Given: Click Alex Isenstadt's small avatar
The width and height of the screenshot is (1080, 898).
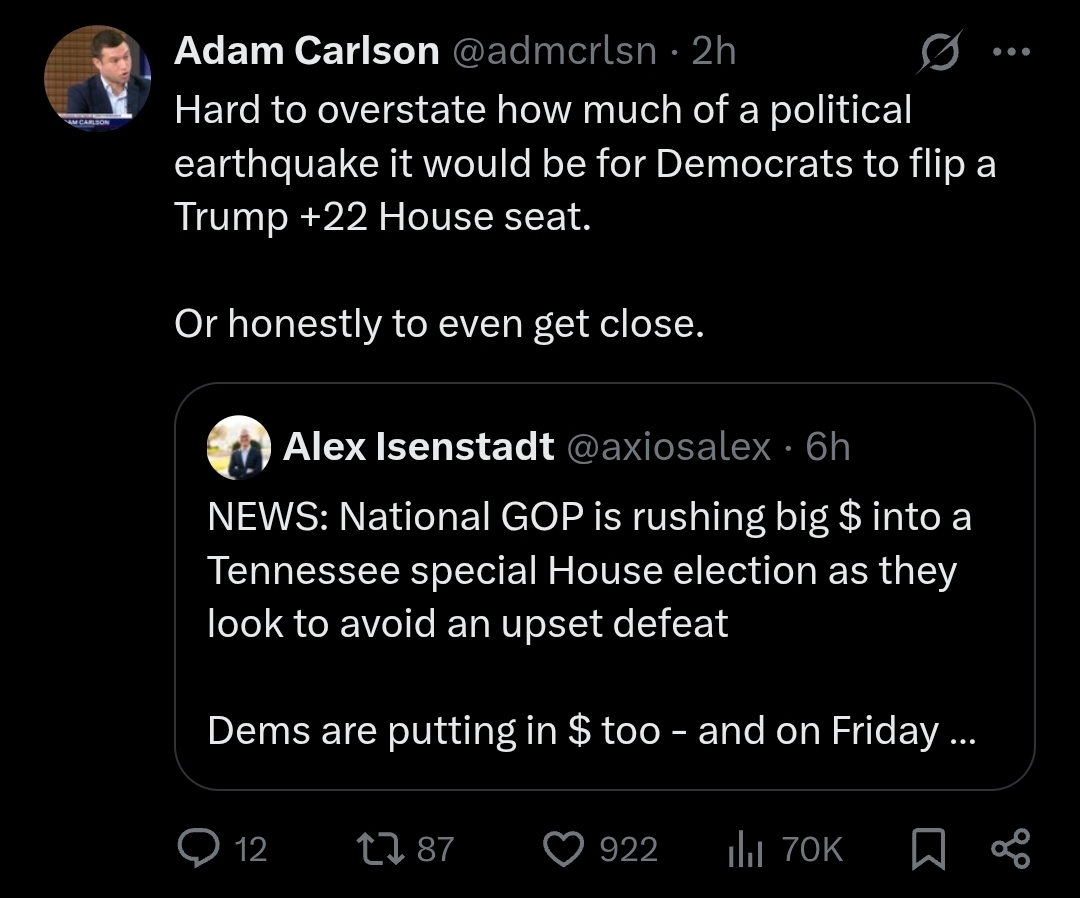Looking at the screenshot, I should click(x=238, y=447).
